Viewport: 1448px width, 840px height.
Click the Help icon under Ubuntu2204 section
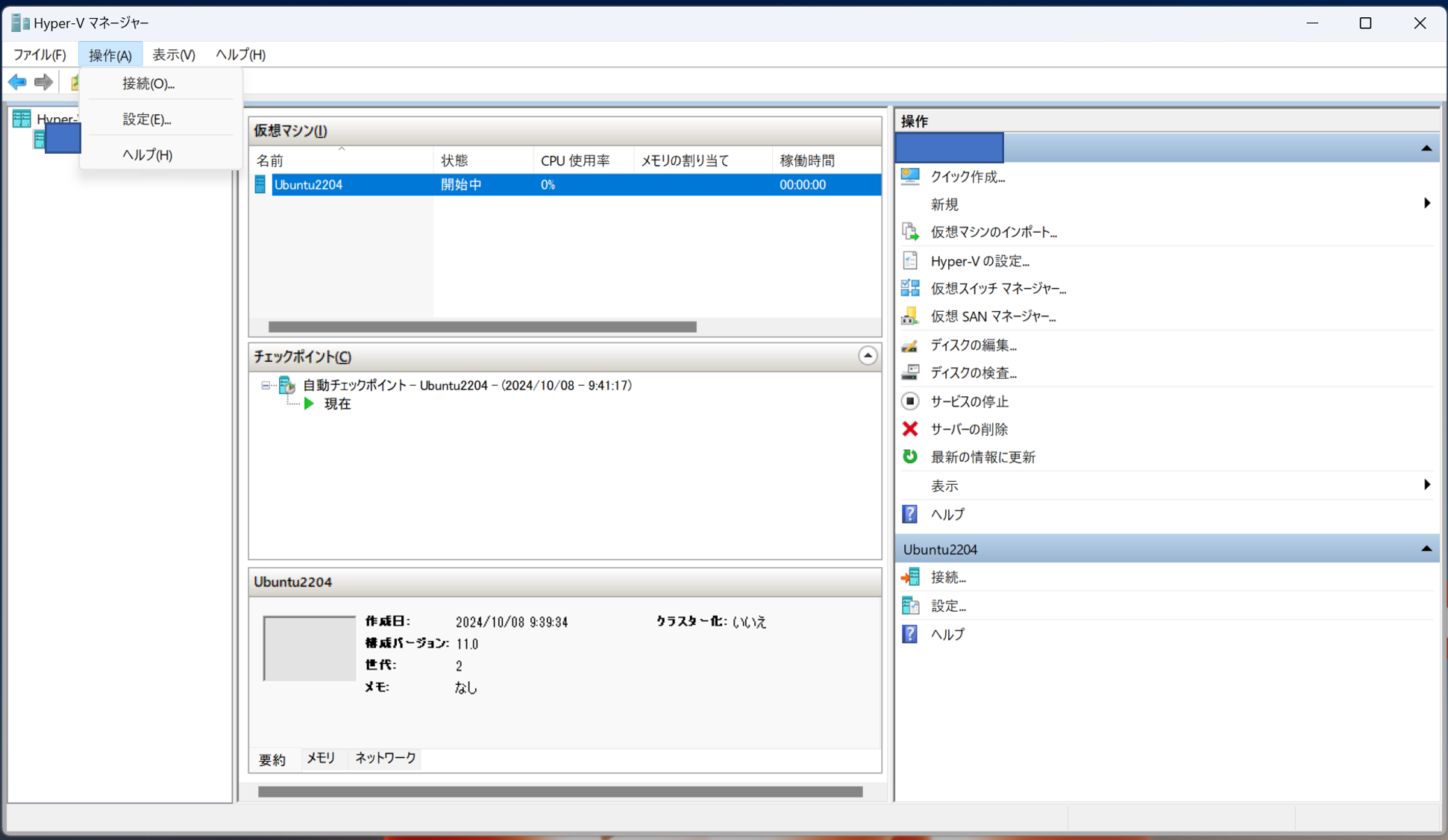[x=910, y=634]
